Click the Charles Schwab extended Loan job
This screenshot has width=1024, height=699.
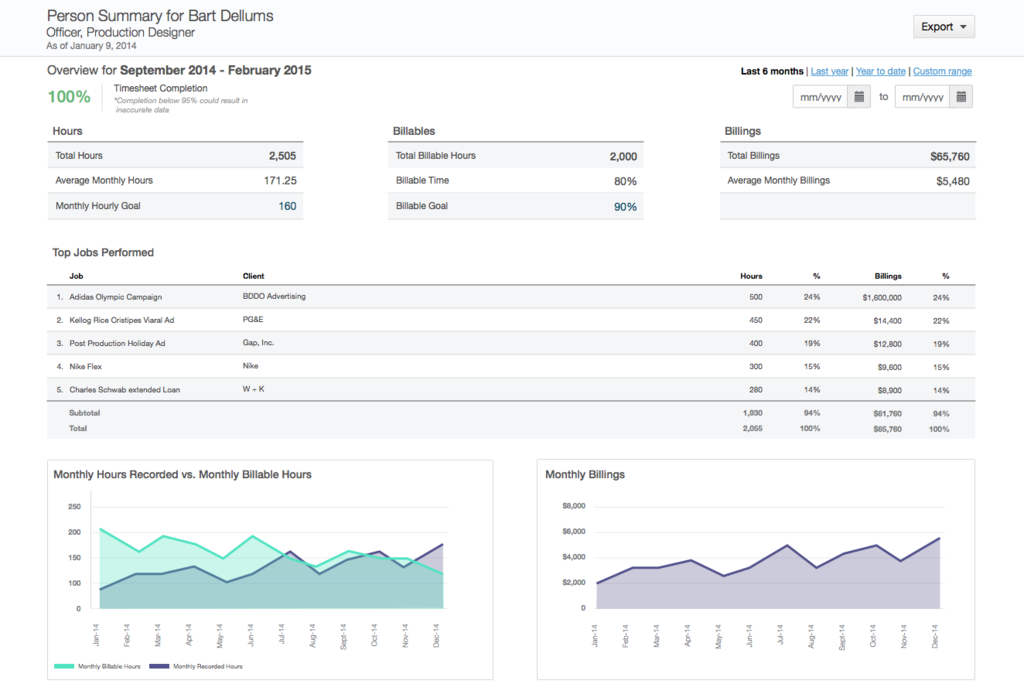point(124,389)
